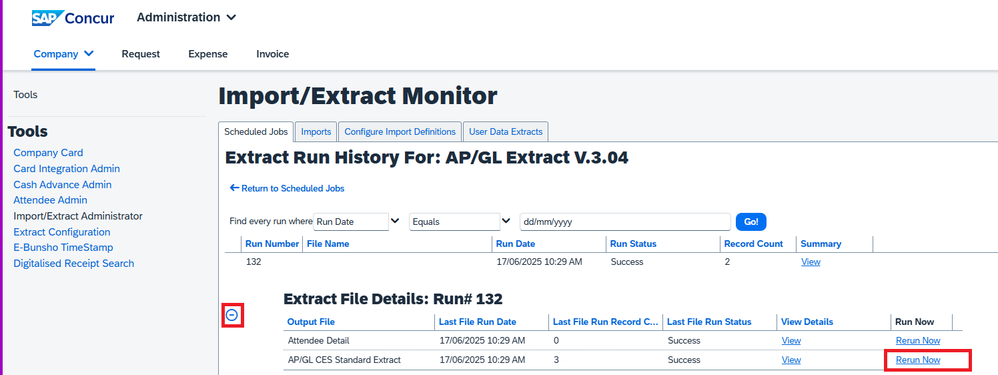Click Return to Scheduled Jobs link

tap(287, 188)
